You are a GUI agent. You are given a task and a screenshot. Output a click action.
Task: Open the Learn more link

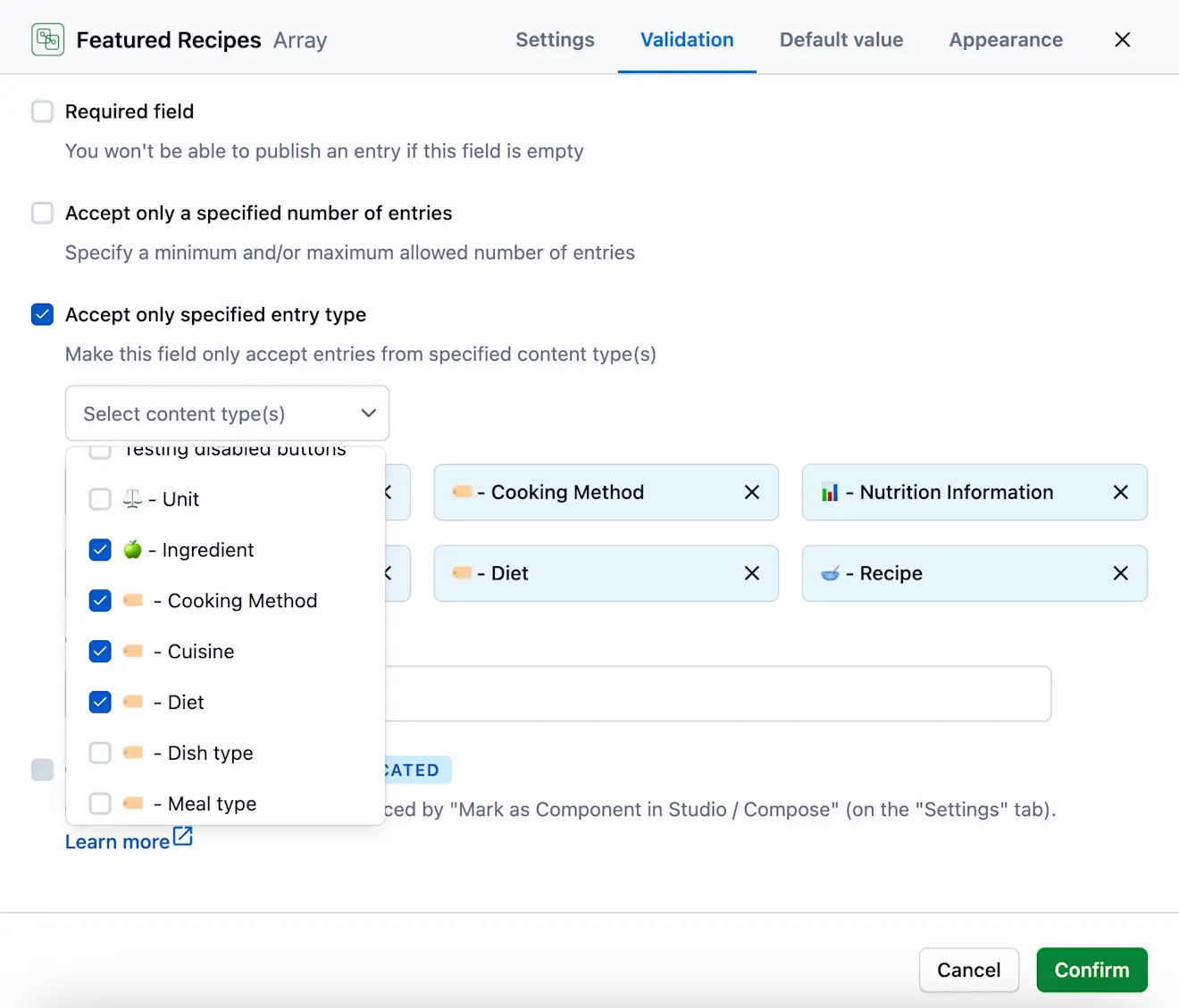point(117,841)
